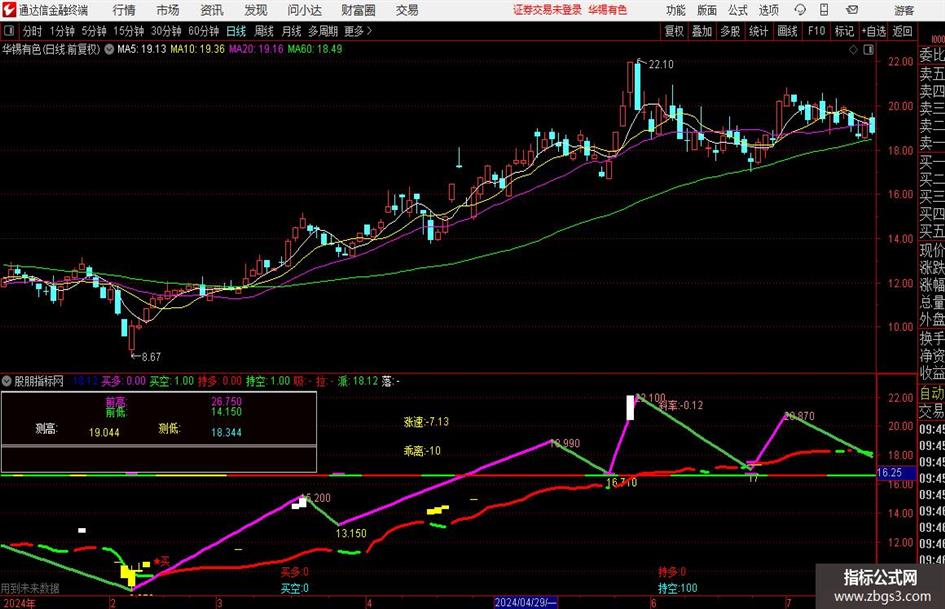This screenshot has height=609, width=945.
Task: Click the 复权 toolbar button
Action: [674, 31]
